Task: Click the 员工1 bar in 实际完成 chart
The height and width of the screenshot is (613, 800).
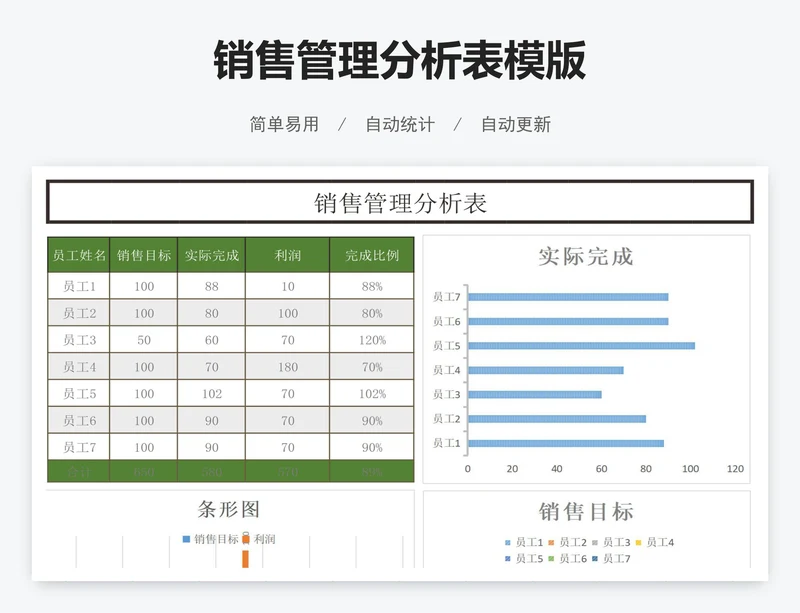Action: pos(566,444)
